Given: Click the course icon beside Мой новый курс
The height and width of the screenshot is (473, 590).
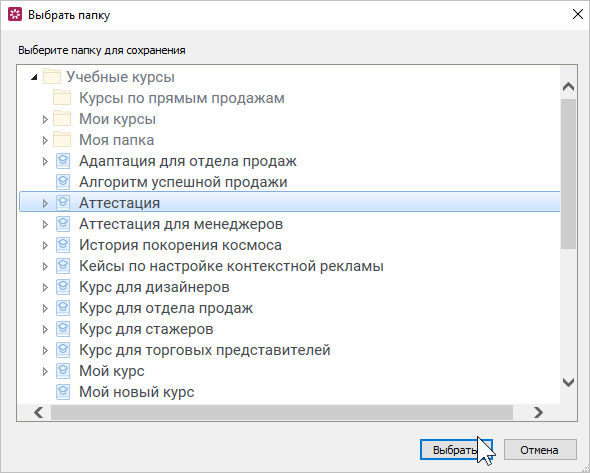Looking at the screenshot, I should coord(63,392).
